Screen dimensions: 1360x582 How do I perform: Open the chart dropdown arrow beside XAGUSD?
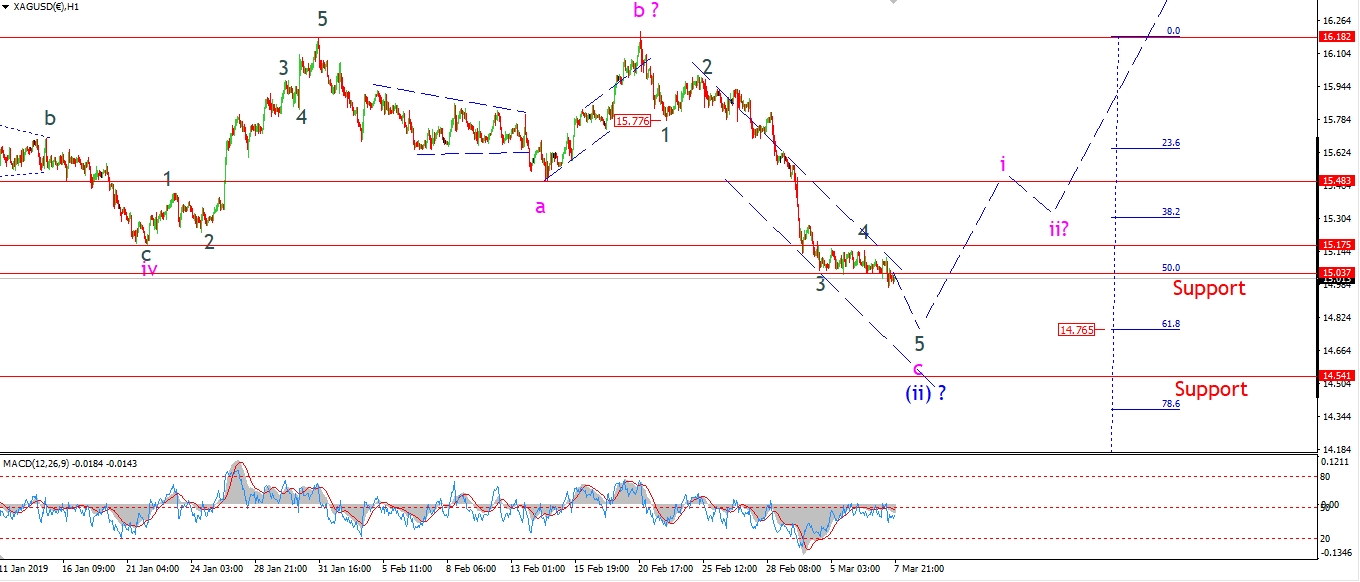tap(6, 6)
